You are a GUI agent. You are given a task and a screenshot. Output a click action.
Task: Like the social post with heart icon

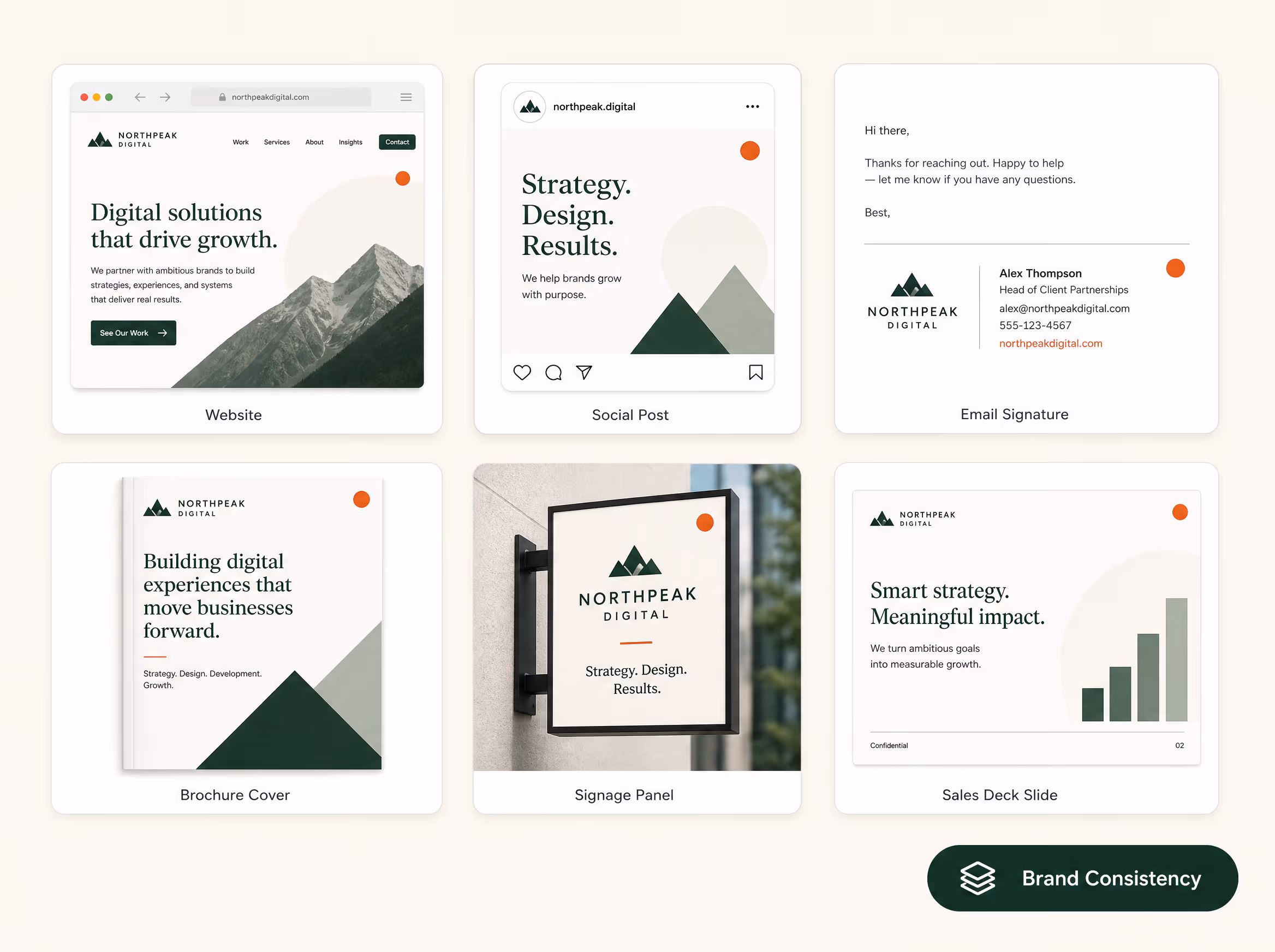522,372
